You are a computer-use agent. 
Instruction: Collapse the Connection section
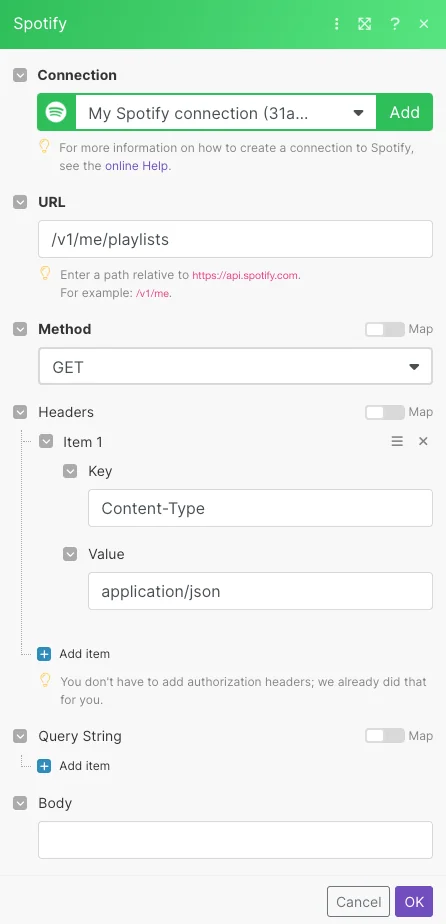coord(20,75)
